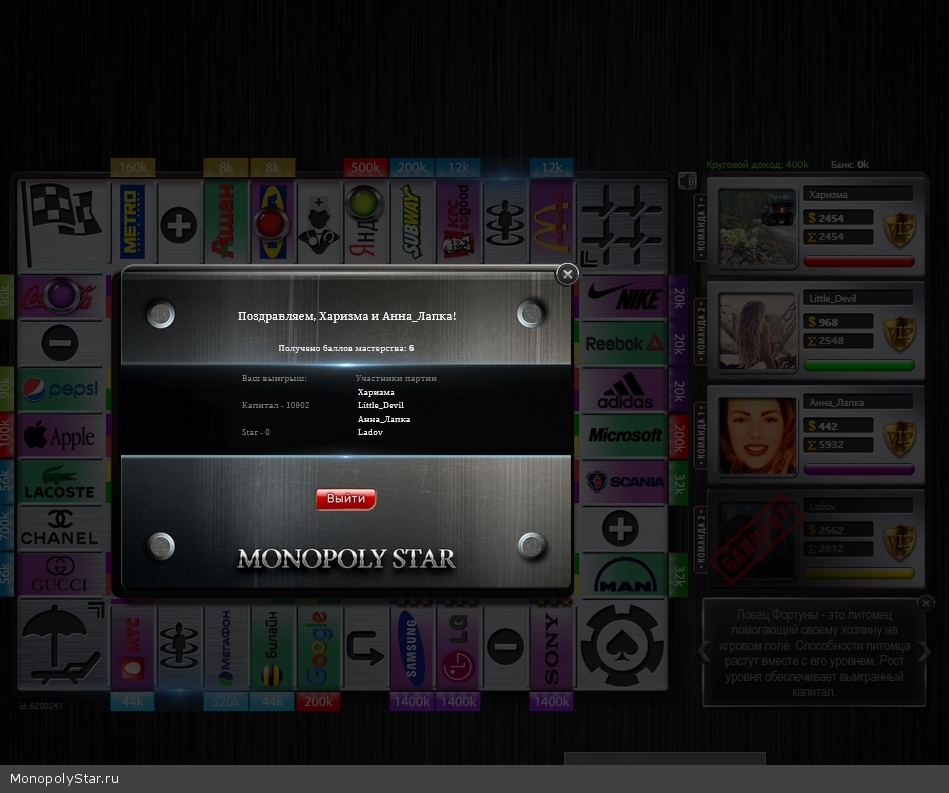Click Харизма's red color bar
The width and height of the screenshot is (949, 793).
858,262
